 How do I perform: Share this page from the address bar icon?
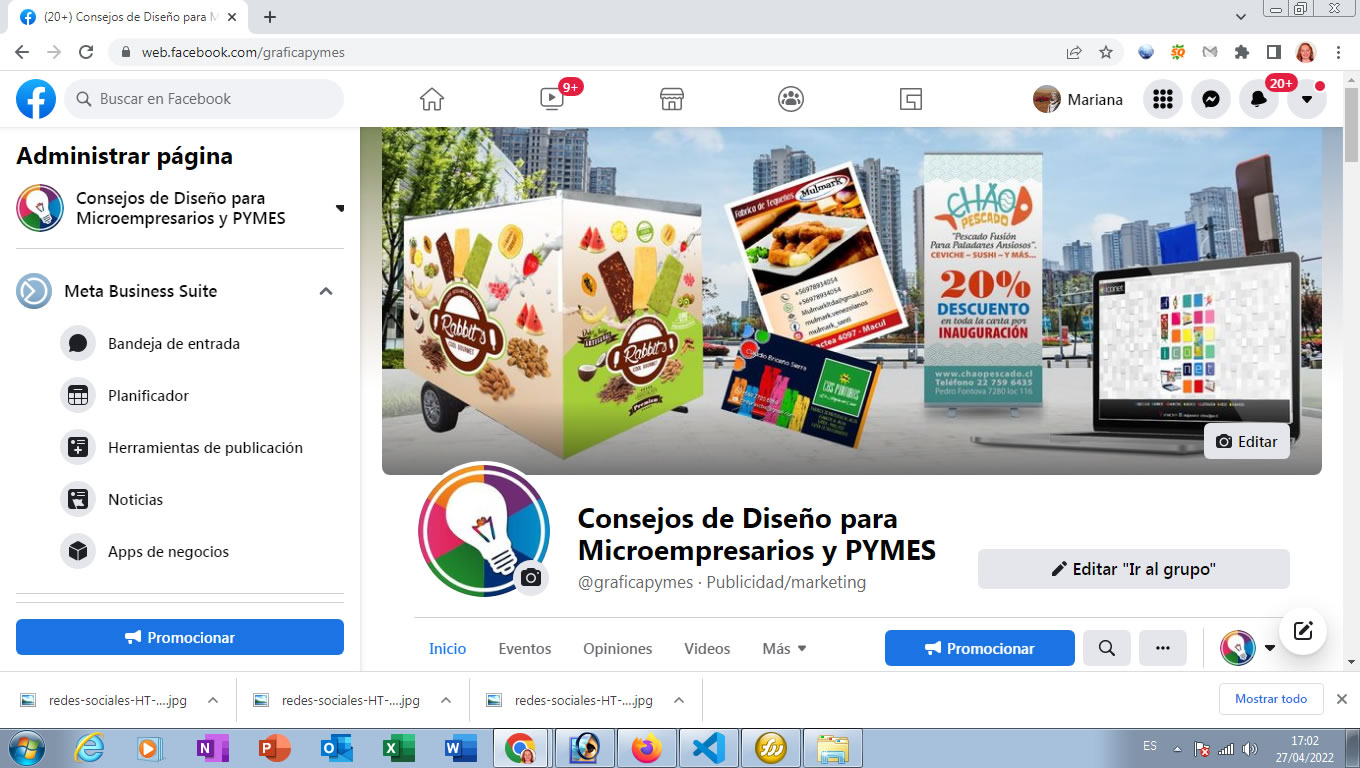tap(1074, 52)
